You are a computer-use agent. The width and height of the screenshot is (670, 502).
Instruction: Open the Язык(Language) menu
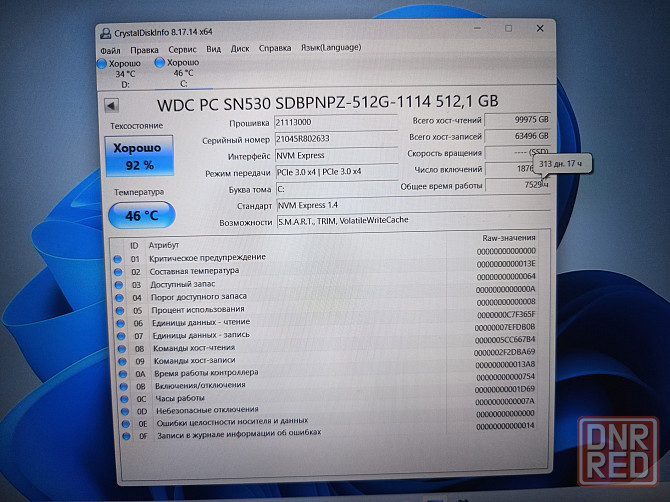331,47
